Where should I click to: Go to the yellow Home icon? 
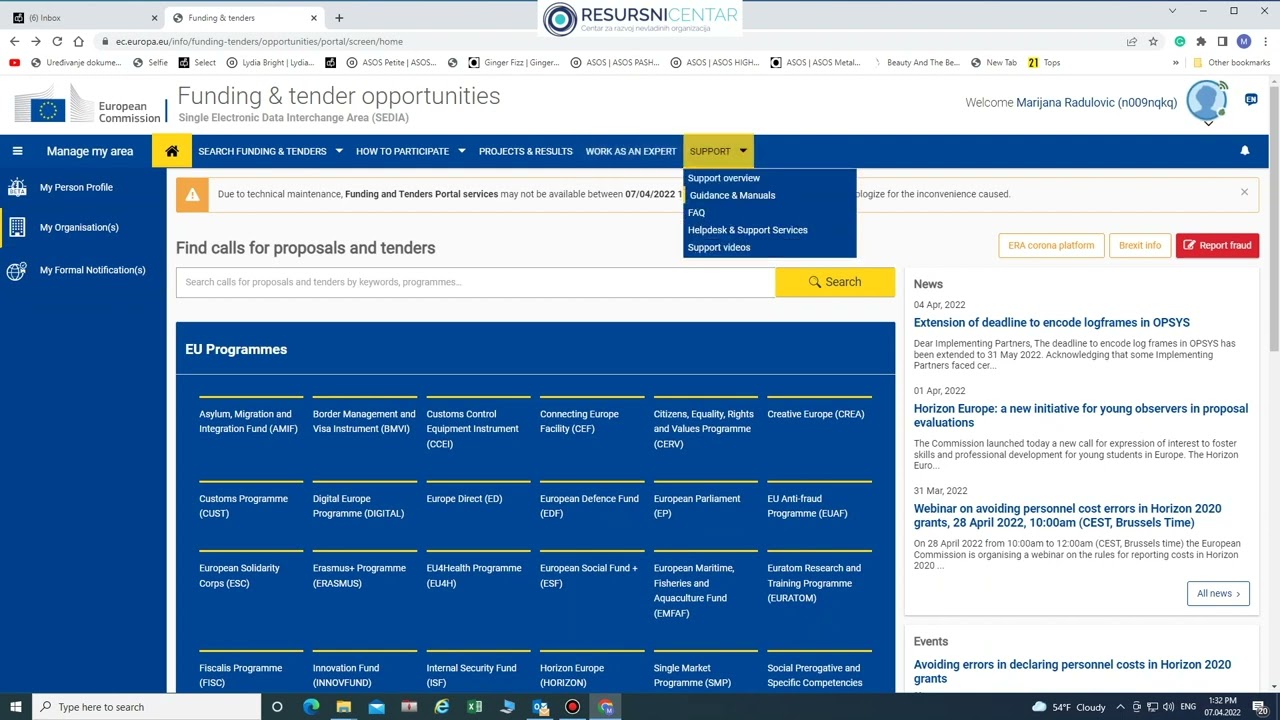tap(172, 151)
